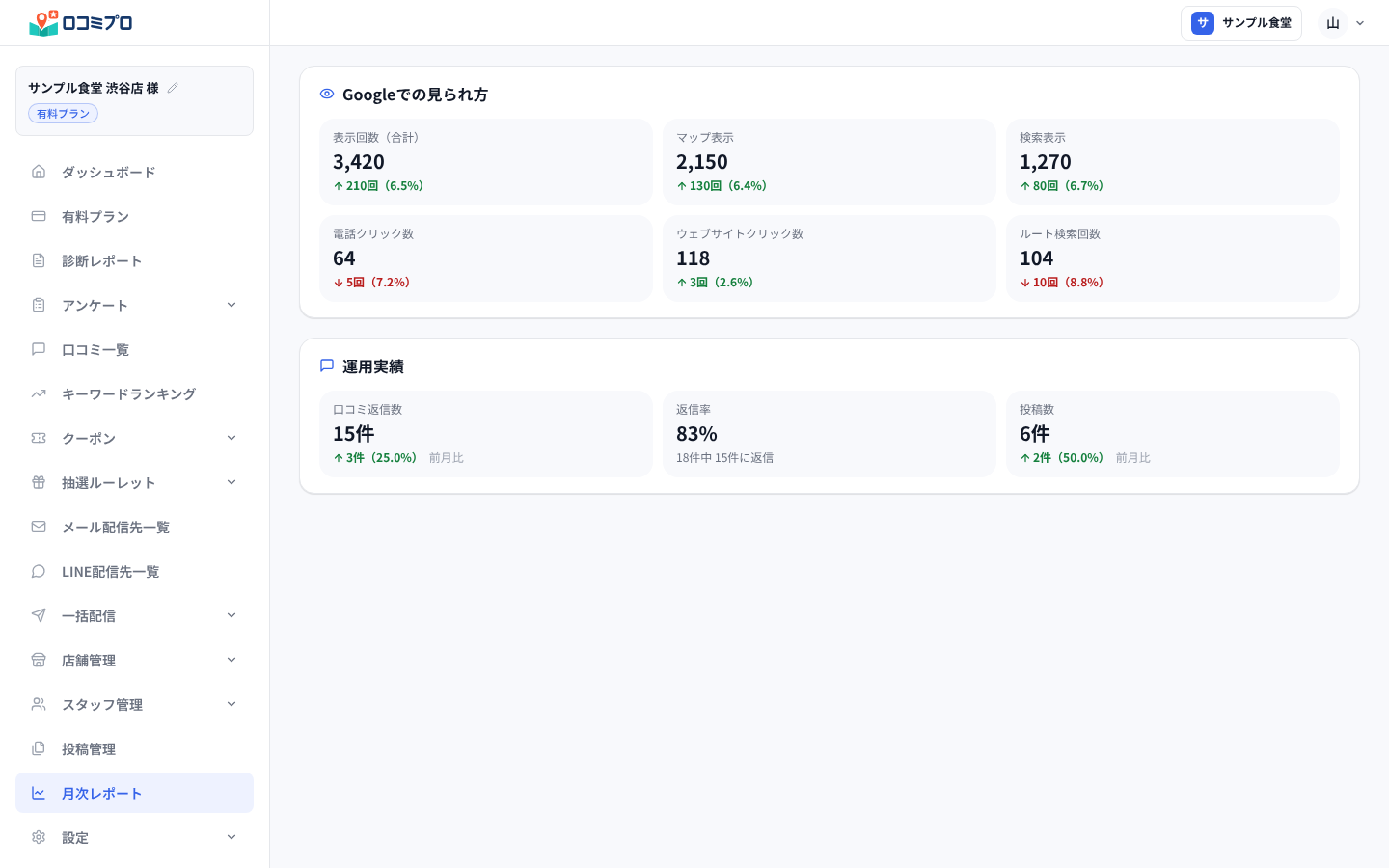Click the 口コミプロ logo
This screenshot has height=868, width=1389.
point(81,23)
